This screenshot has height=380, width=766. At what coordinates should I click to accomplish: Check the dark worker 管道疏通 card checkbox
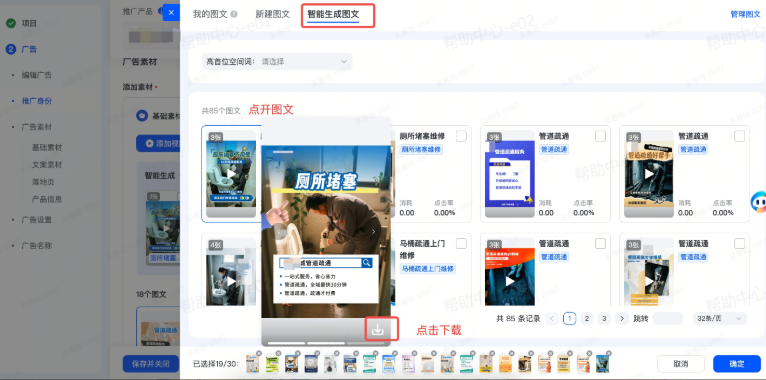740,136
